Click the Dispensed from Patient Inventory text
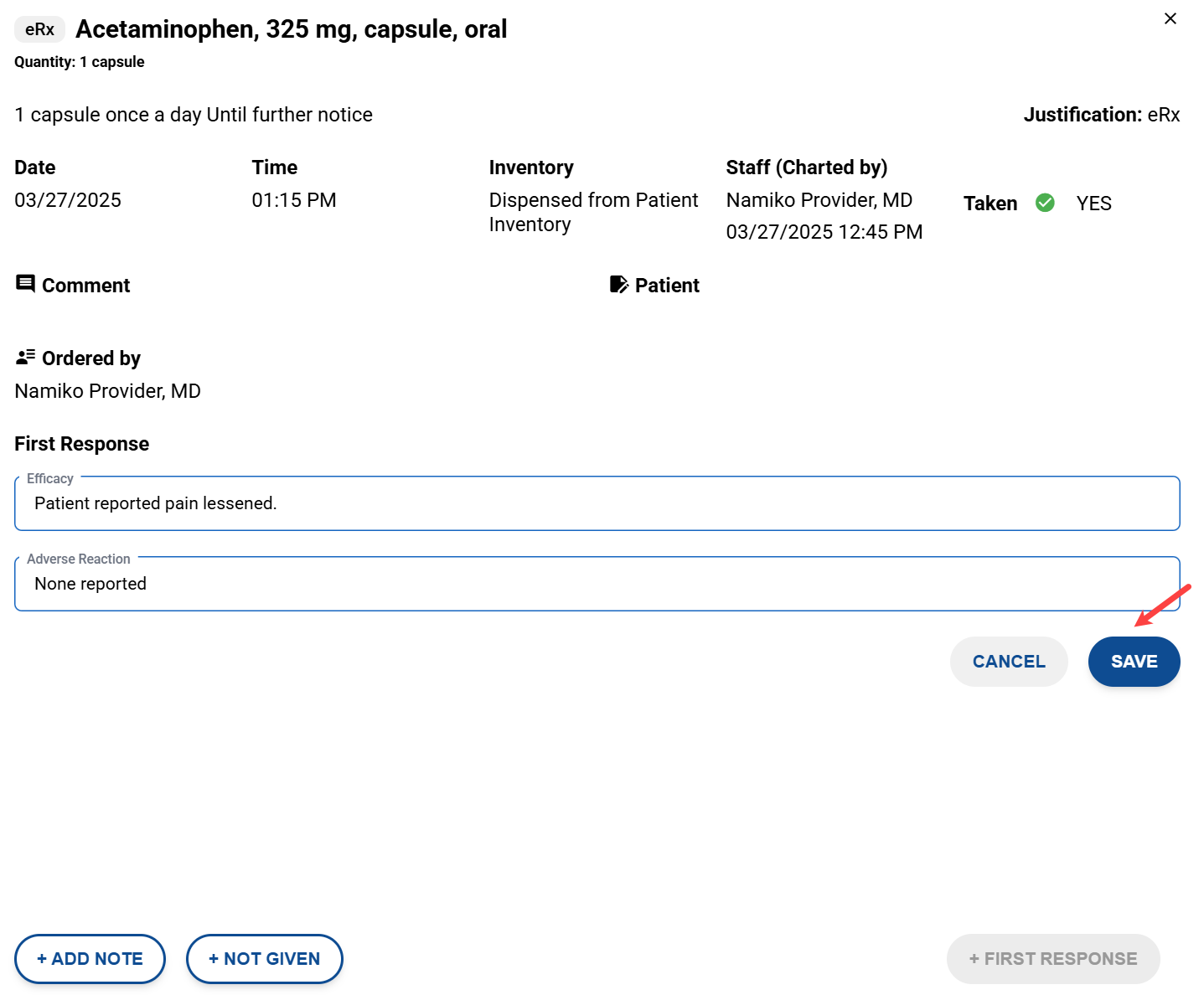Viewport: 1204px width, 995px height. coord(592,212)
